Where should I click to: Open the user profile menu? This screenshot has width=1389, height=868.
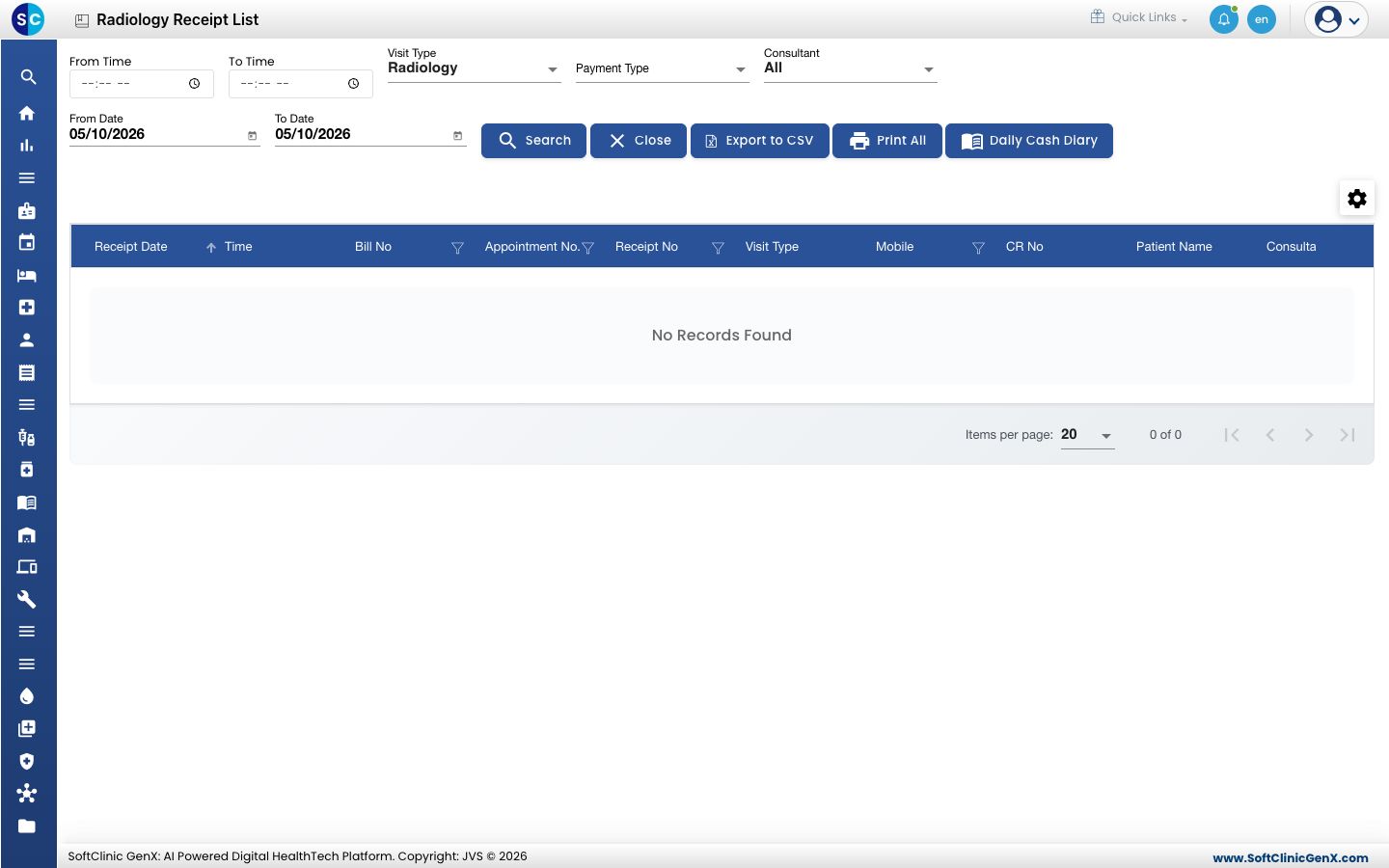point(1337,19)
